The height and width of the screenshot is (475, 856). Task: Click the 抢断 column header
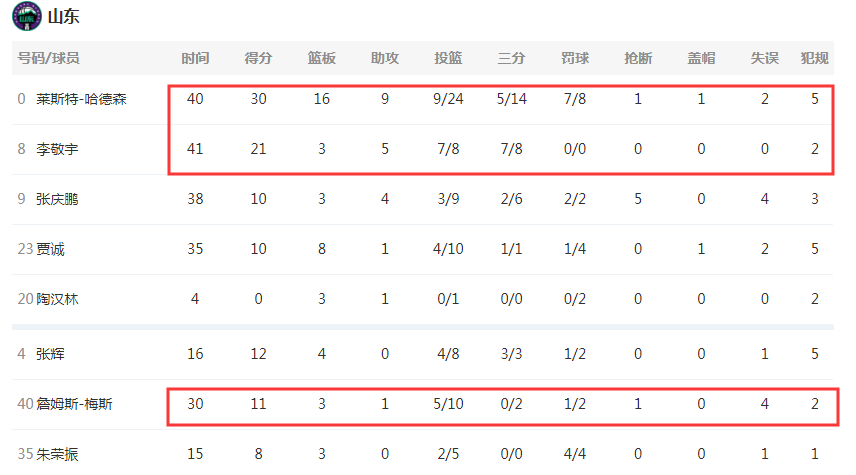(638, 58)
